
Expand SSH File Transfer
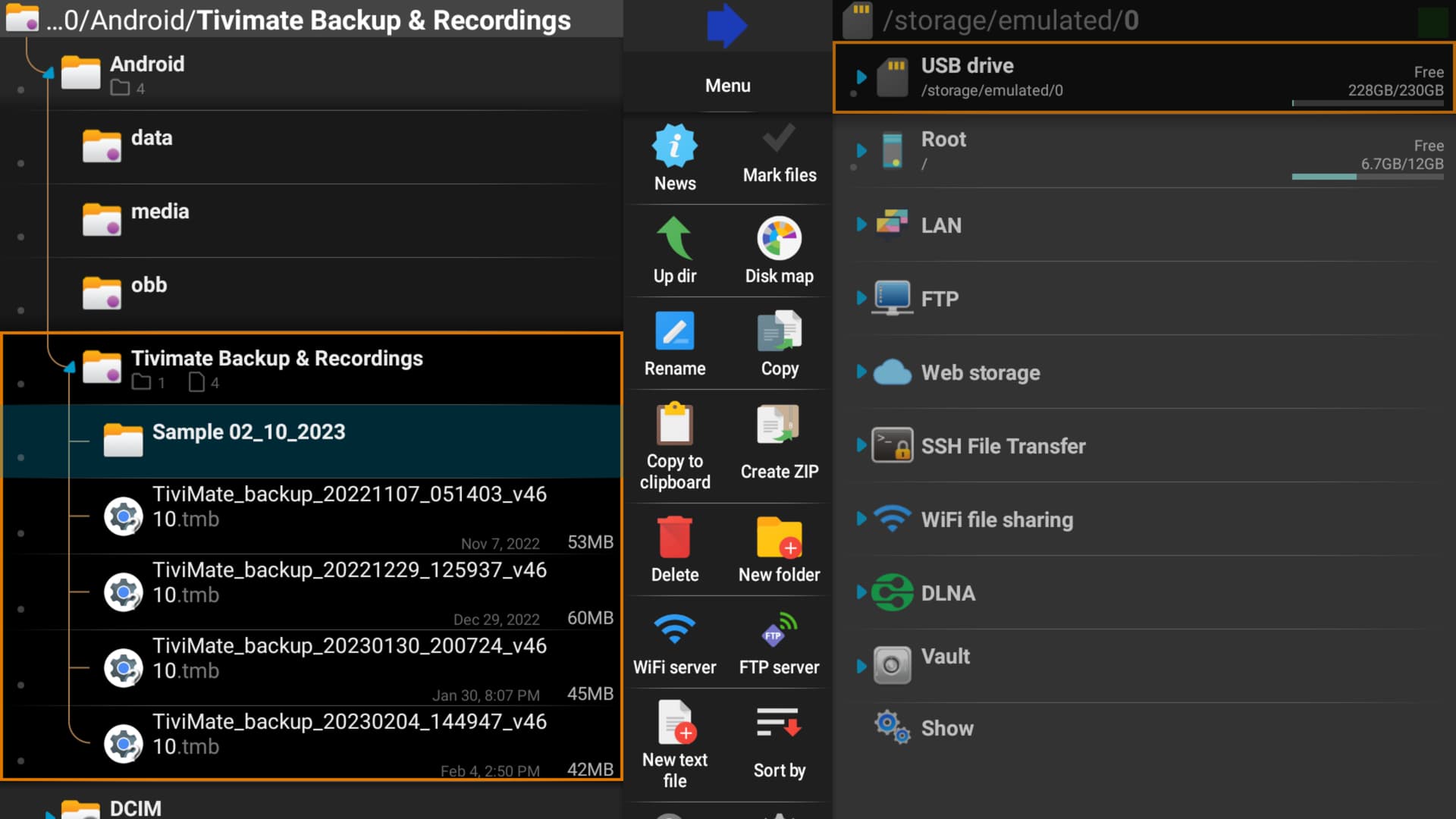click(861, 445)
